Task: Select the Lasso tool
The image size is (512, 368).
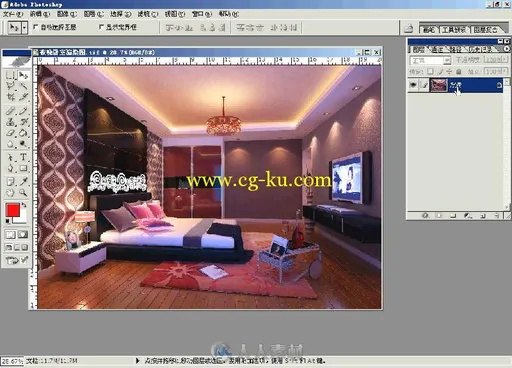Action: 10,86
